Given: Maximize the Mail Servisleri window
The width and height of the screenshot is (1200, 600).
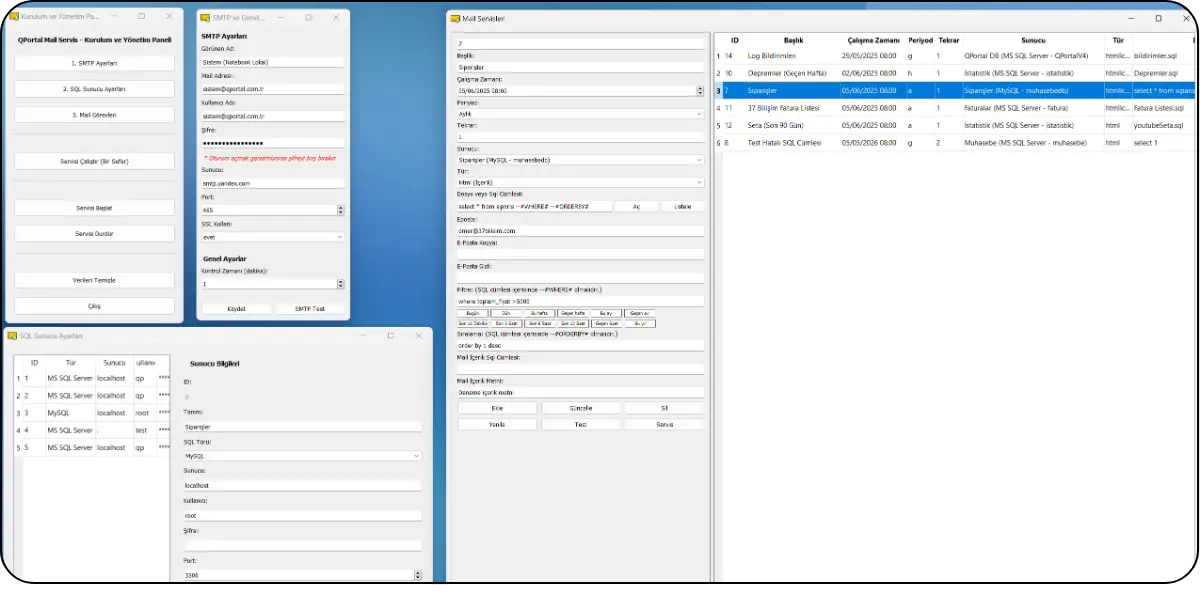Looking at the screenshot, I should point(1158,18).
